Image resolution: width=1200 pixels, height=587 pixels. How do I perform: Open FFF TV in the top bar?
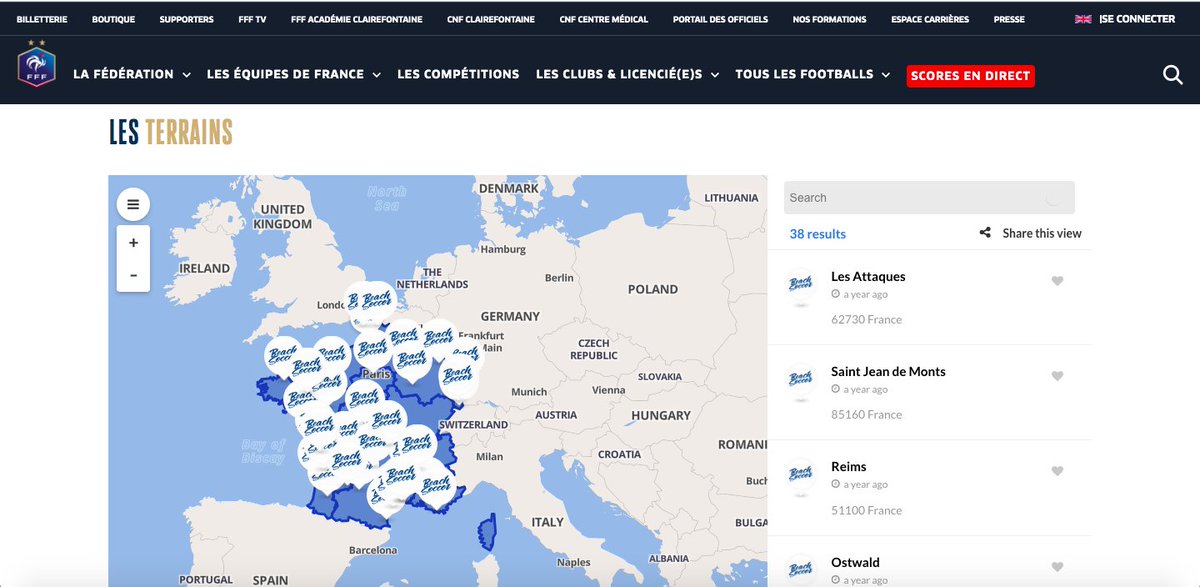pos(252,19)
